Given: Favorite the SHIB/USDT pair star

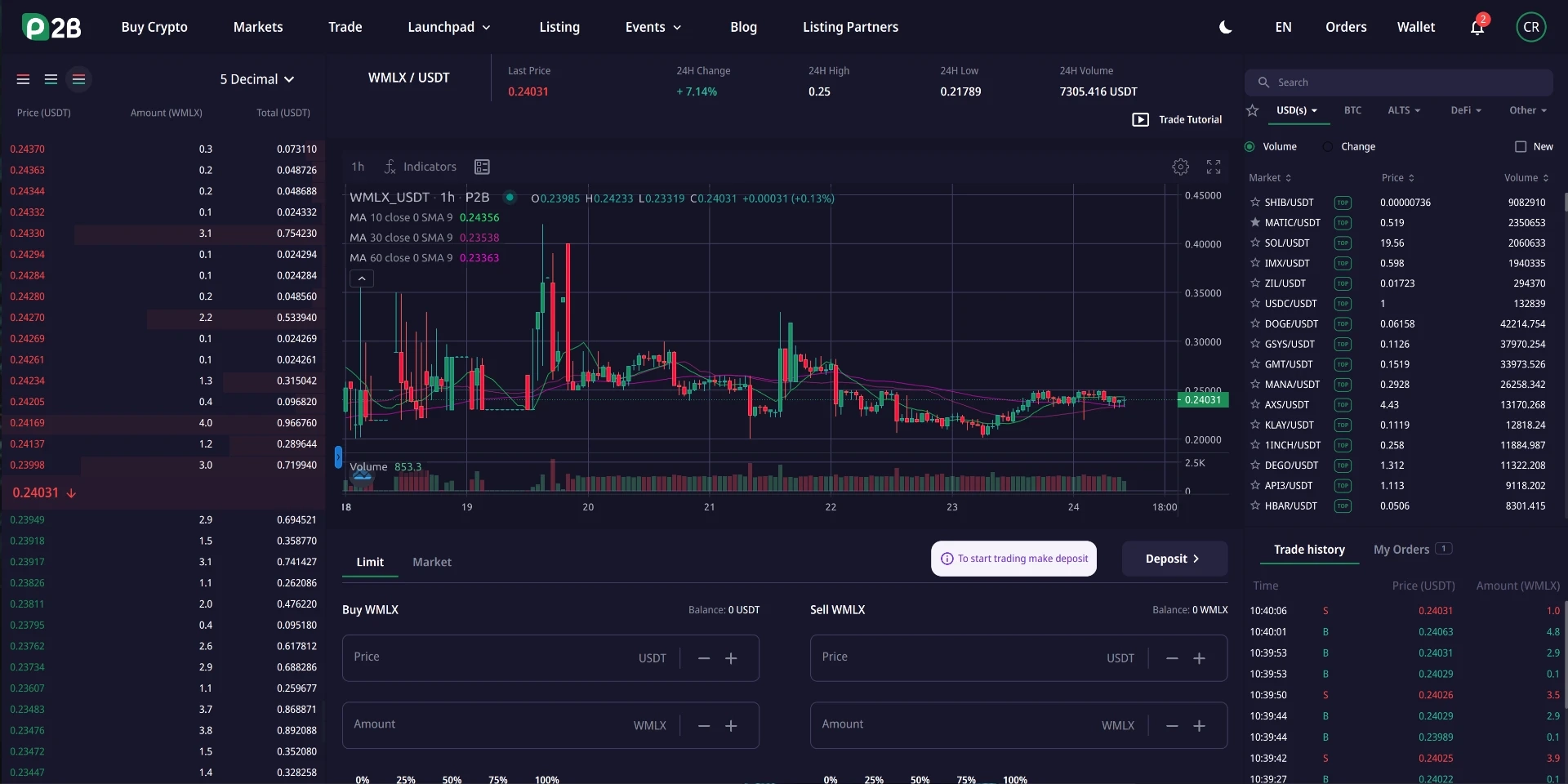Looking at the screenshot, I should click(1255, 202).
